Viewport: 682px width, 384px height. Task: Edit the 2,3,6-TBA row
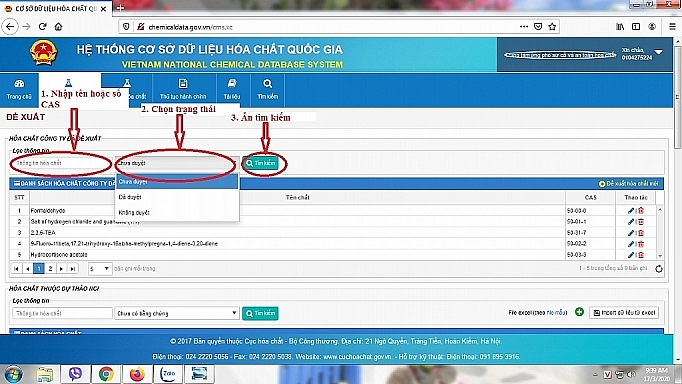coord(631,233)
